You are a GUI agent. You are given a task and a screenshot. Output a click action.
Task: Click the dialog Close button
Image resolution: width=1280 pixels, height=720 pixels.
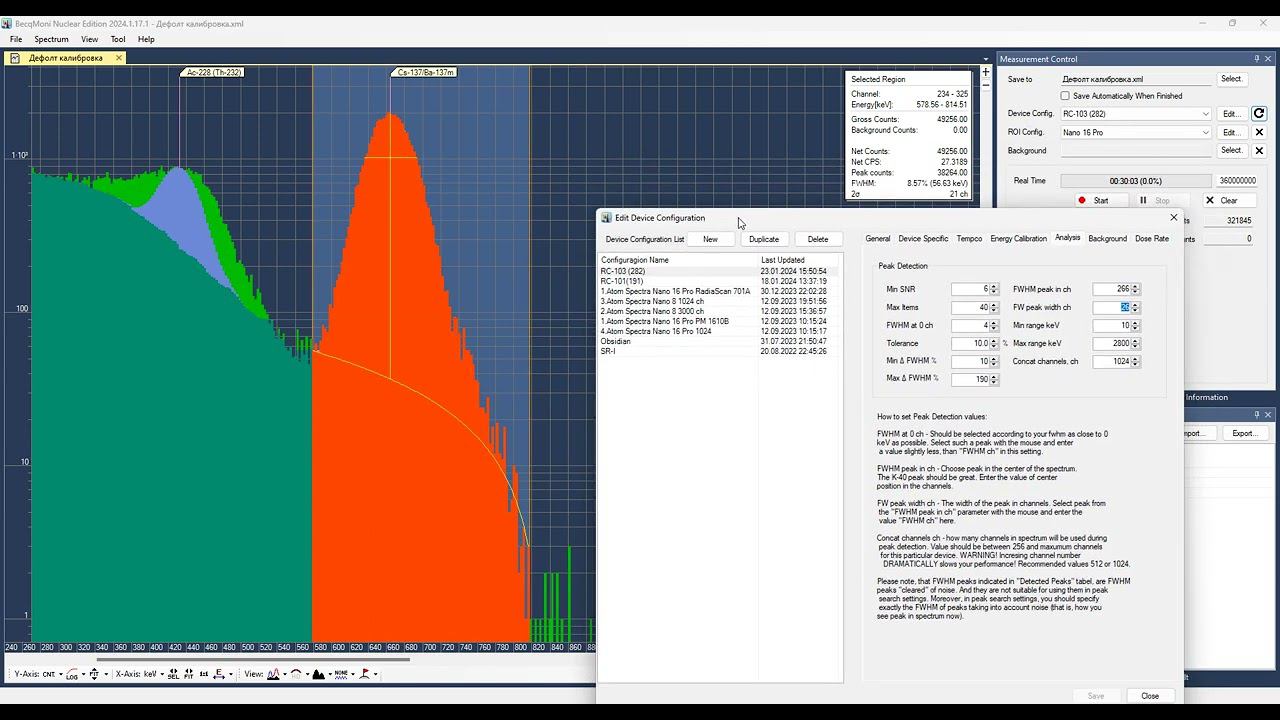pos(1150,696)
